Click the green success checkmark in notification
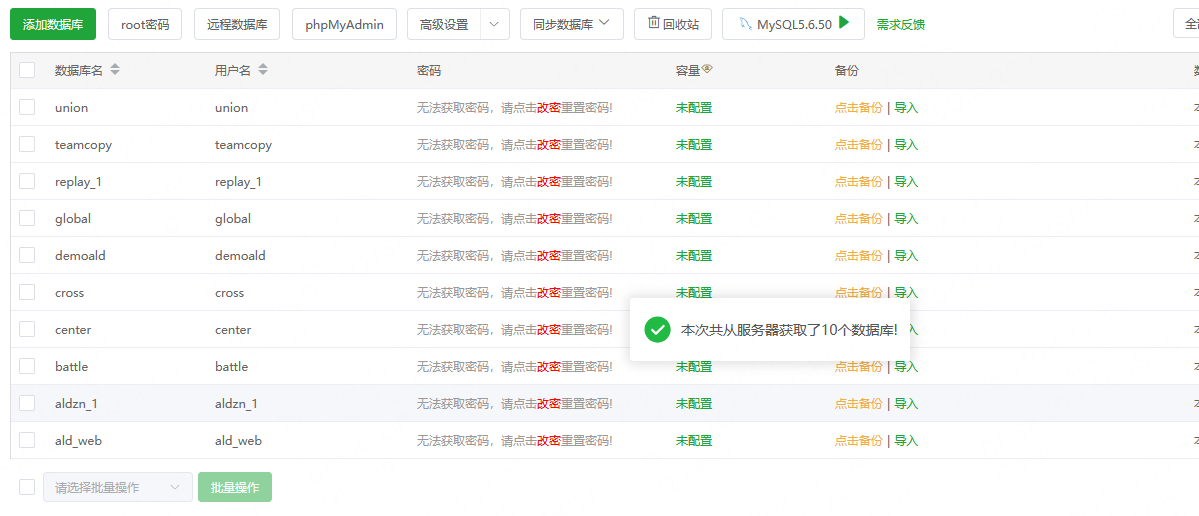The height and width of the screenshot is (516, 1199). click(x=657, y=330)
